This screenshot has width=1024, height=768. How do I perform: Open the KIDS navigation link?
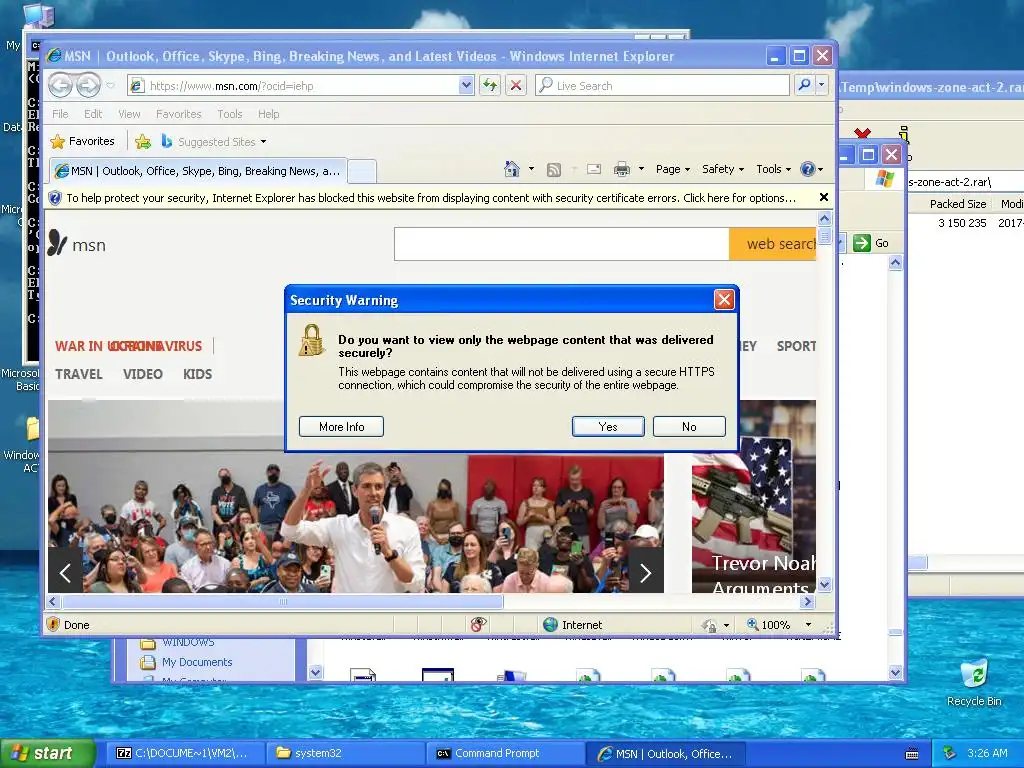(x=197, y=374)
